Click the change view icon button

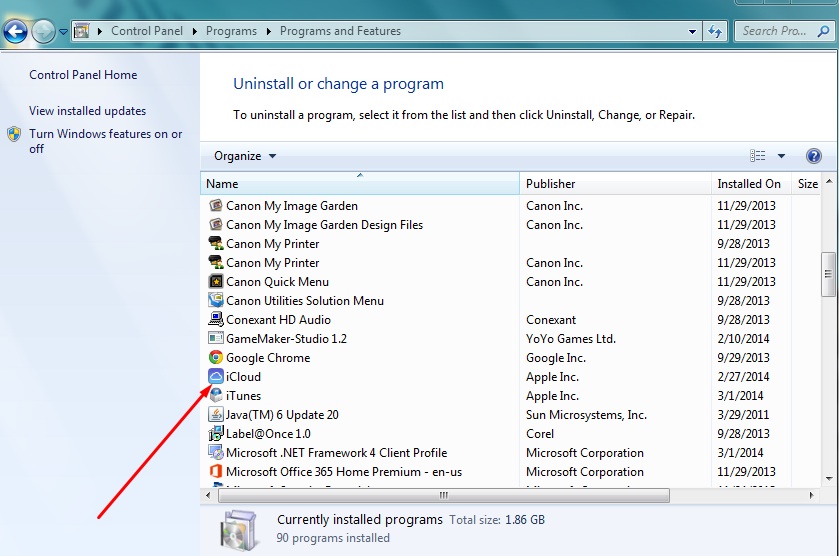point(757,156)
